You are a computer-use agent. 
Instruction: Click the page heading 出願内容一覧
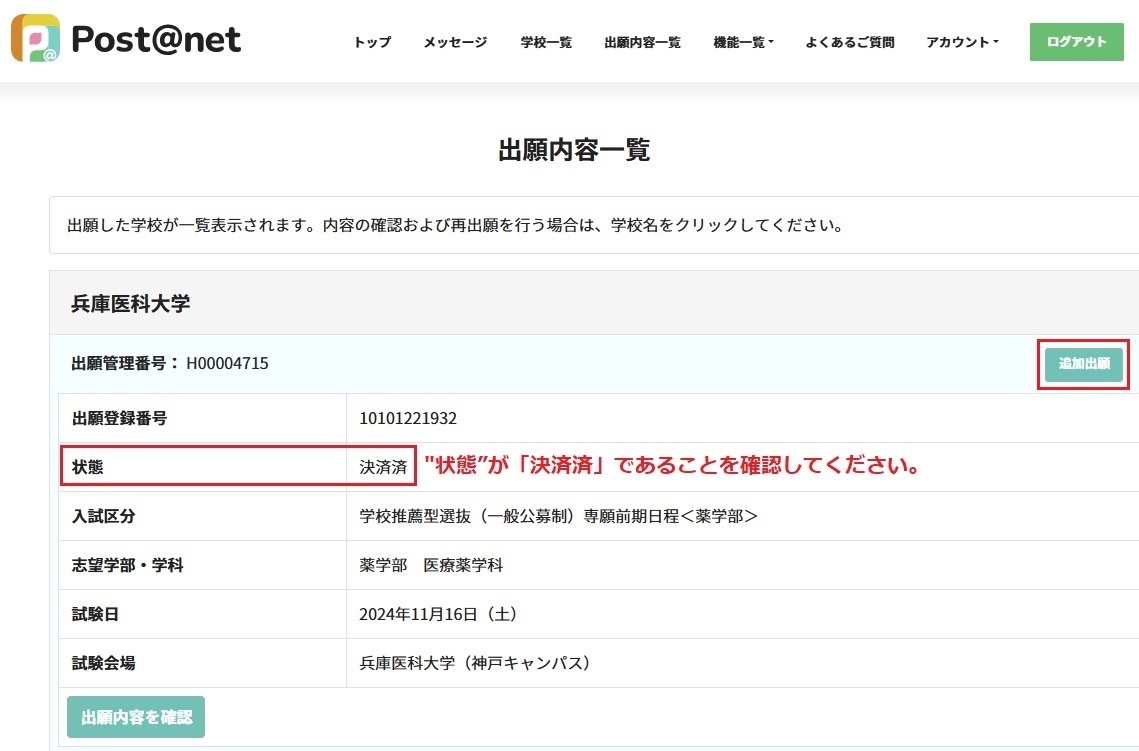574,150
